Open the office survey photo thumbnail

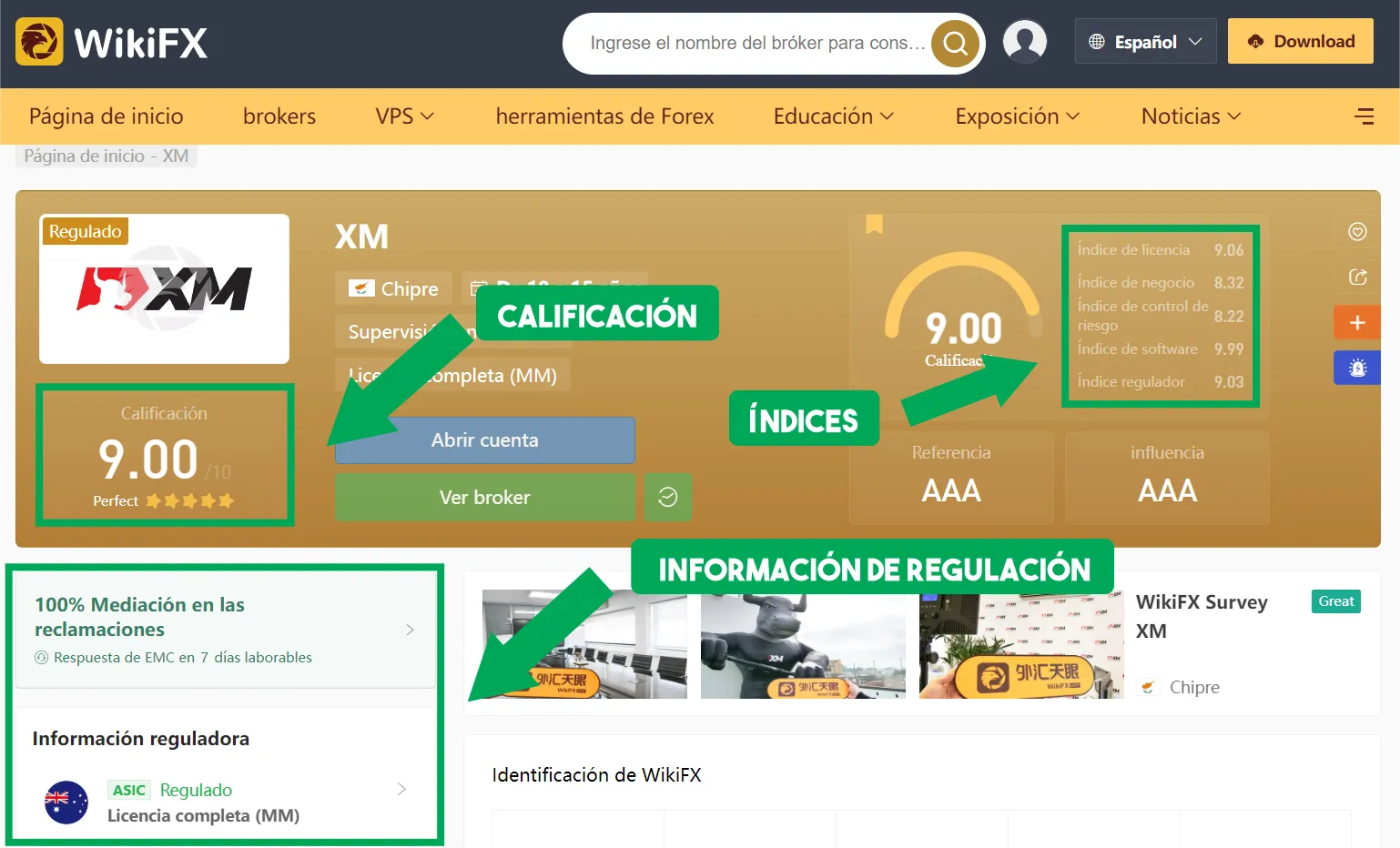[584, 644]
